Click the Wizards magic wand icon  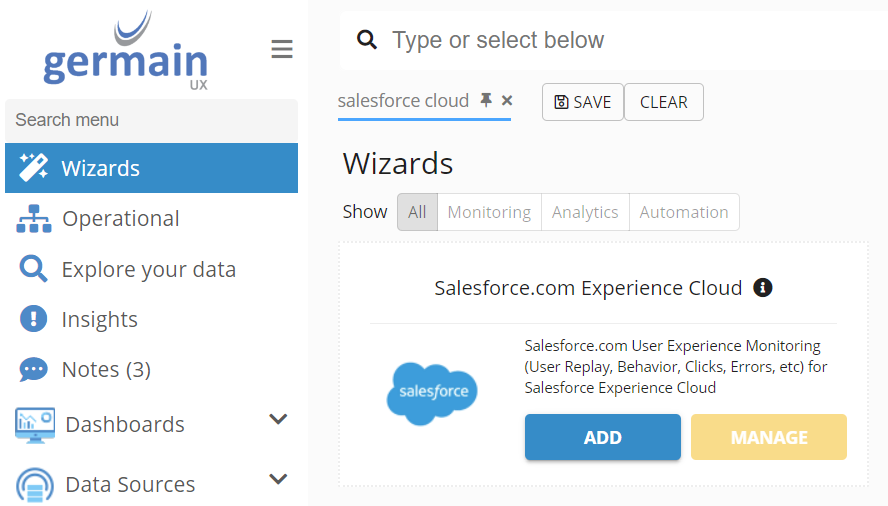pyautogui.click(x=34, y=168)
